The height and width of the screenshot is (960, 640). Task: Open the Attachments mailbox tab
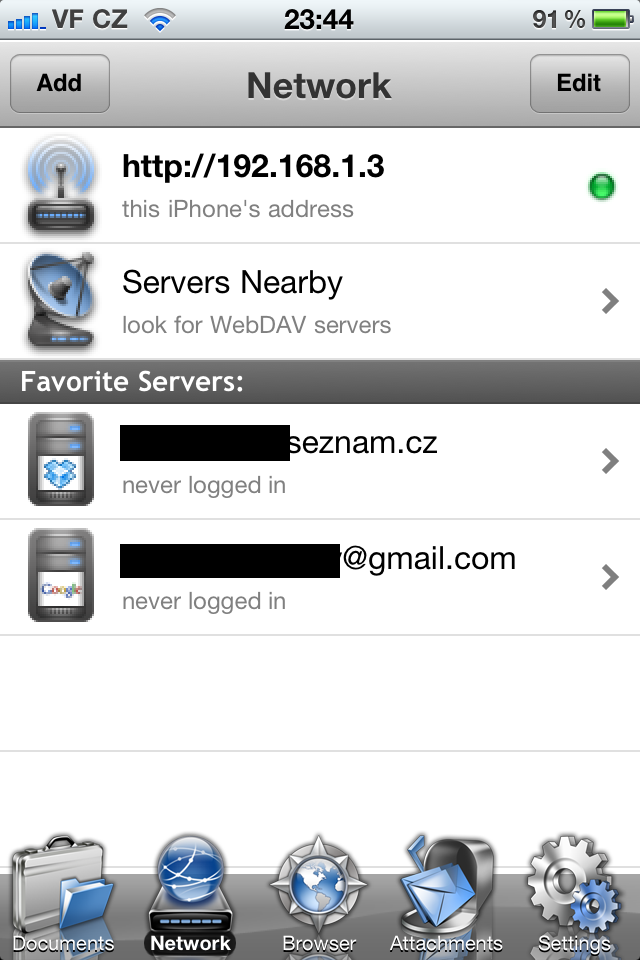coord(446,896)
